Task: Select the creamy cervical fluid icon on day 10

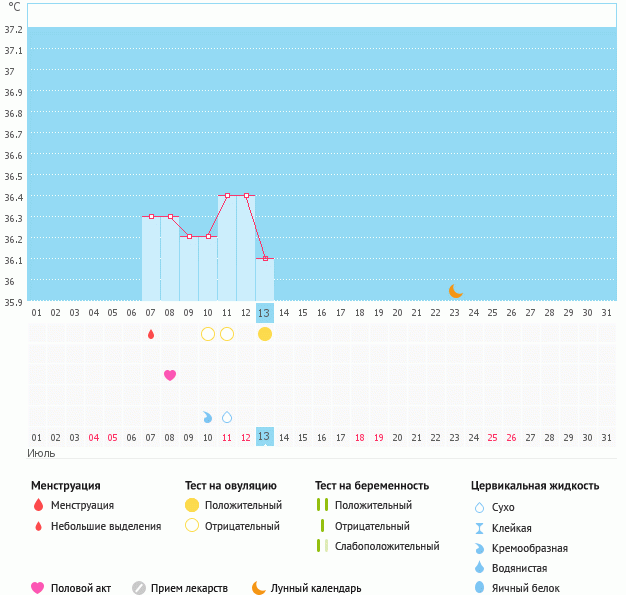Action: tap(208, 417)
